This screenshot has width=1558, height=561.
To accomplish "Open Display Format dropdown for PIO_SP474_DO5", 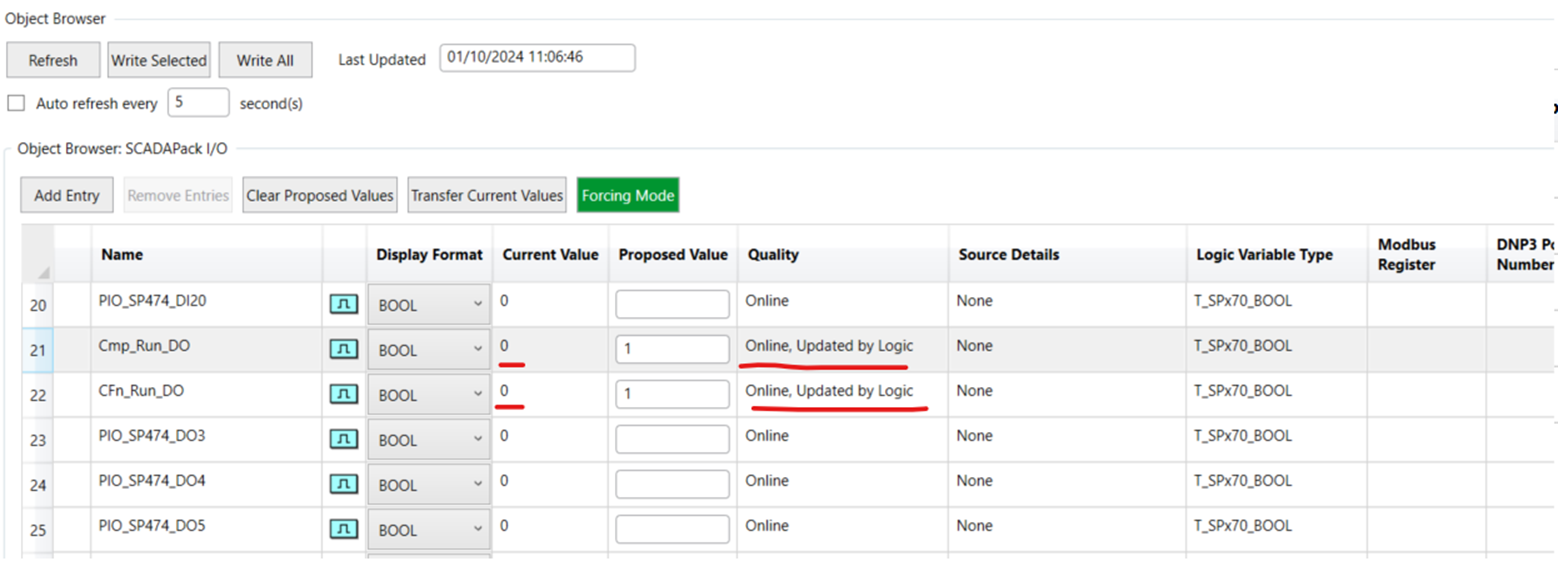I will tap(429, 530).
